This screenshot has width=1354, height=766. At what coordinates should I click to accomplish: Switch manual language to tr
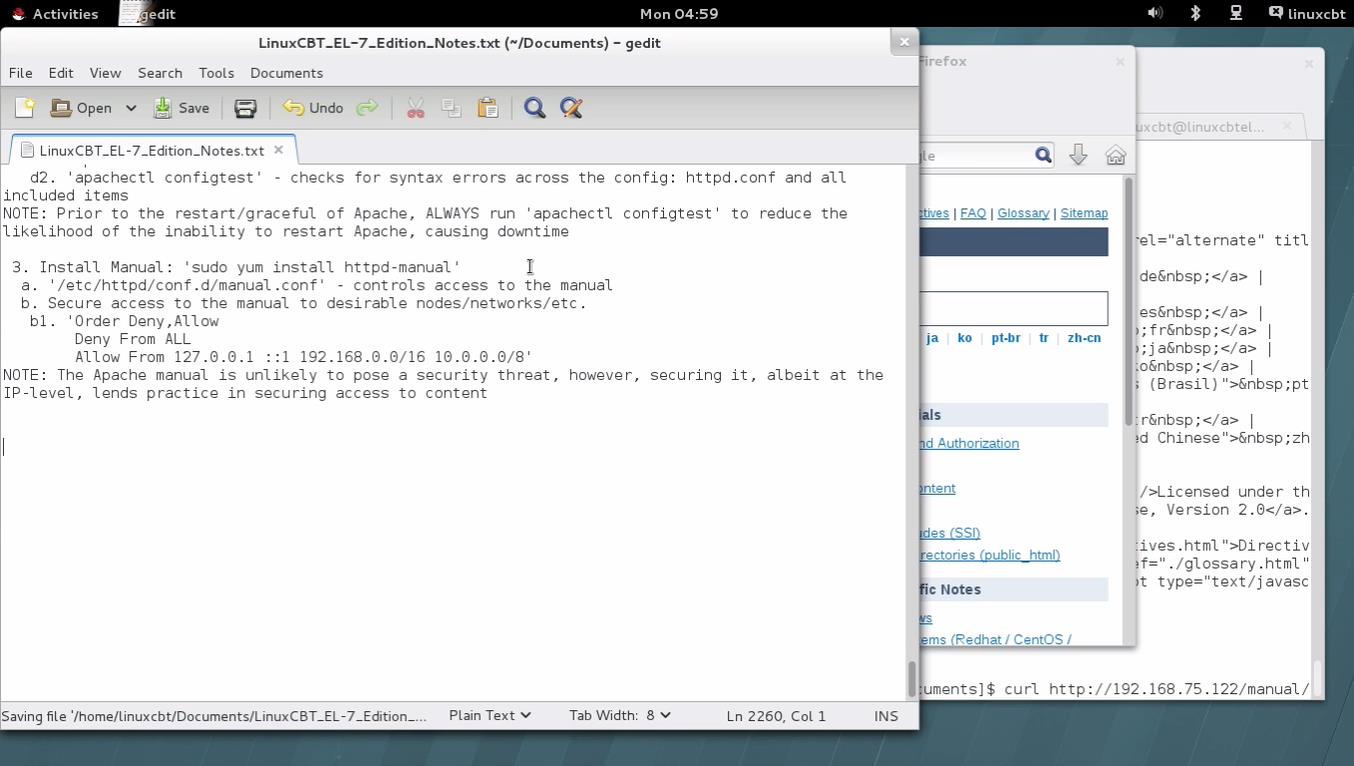[x=1043, y=338]
